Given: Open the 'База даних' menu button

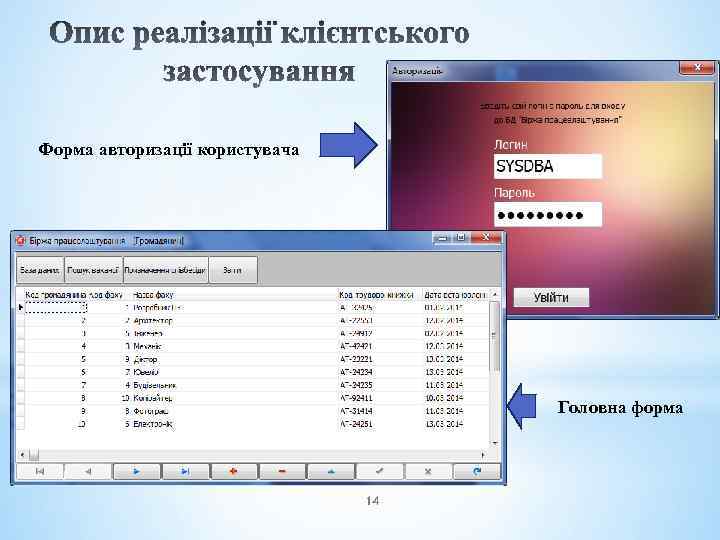Looking at the screenshot, I should tap(40, 270).
